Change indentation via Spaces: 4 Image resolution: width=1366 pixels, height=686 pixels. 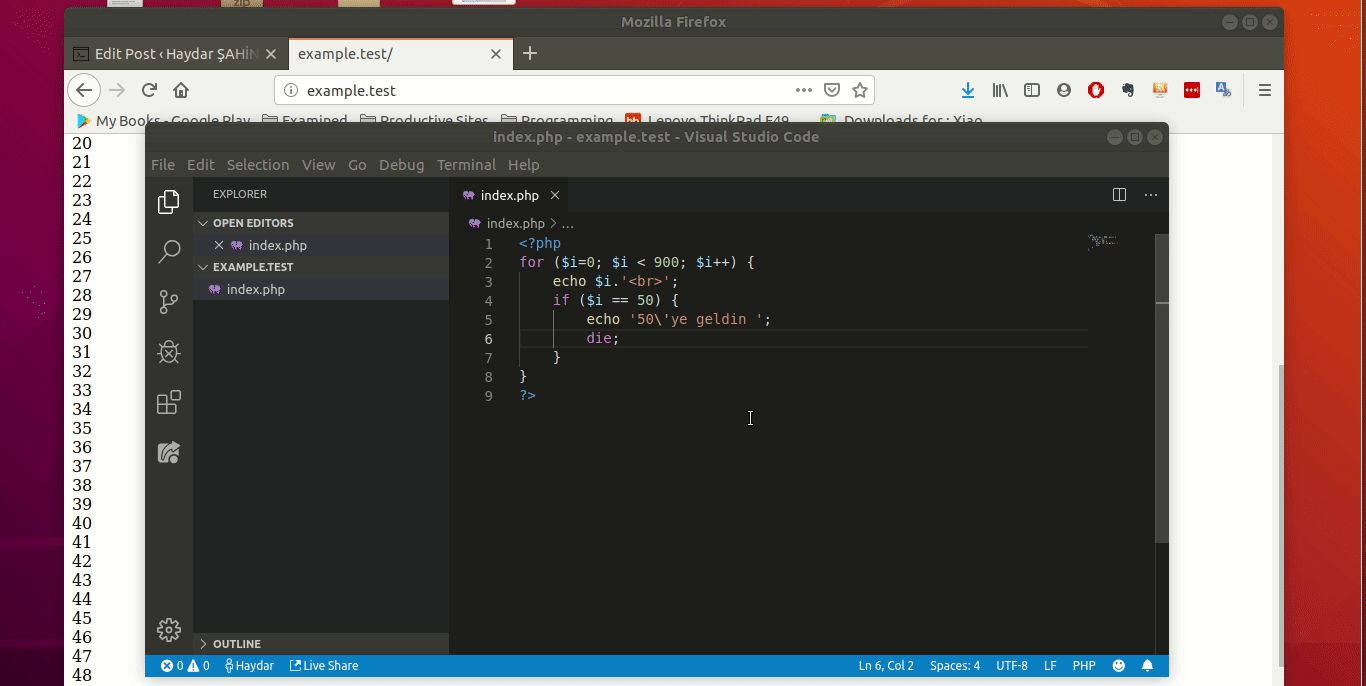[x=955, y=665]
